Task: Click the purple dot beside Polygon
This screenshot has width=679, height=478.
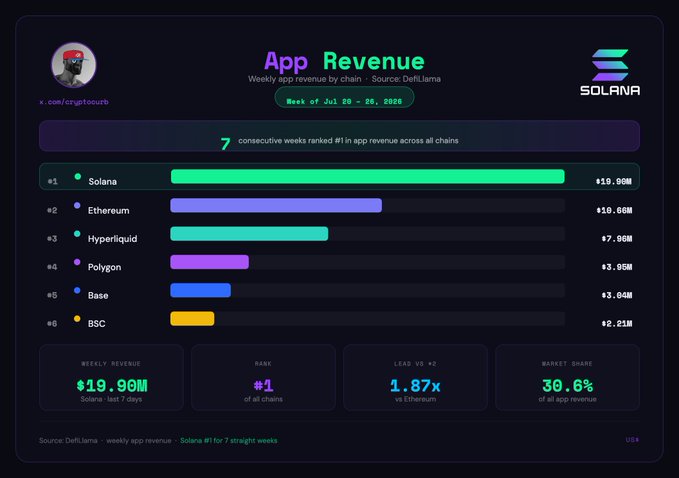Action: pyautogui.click(x=77, y=262)
